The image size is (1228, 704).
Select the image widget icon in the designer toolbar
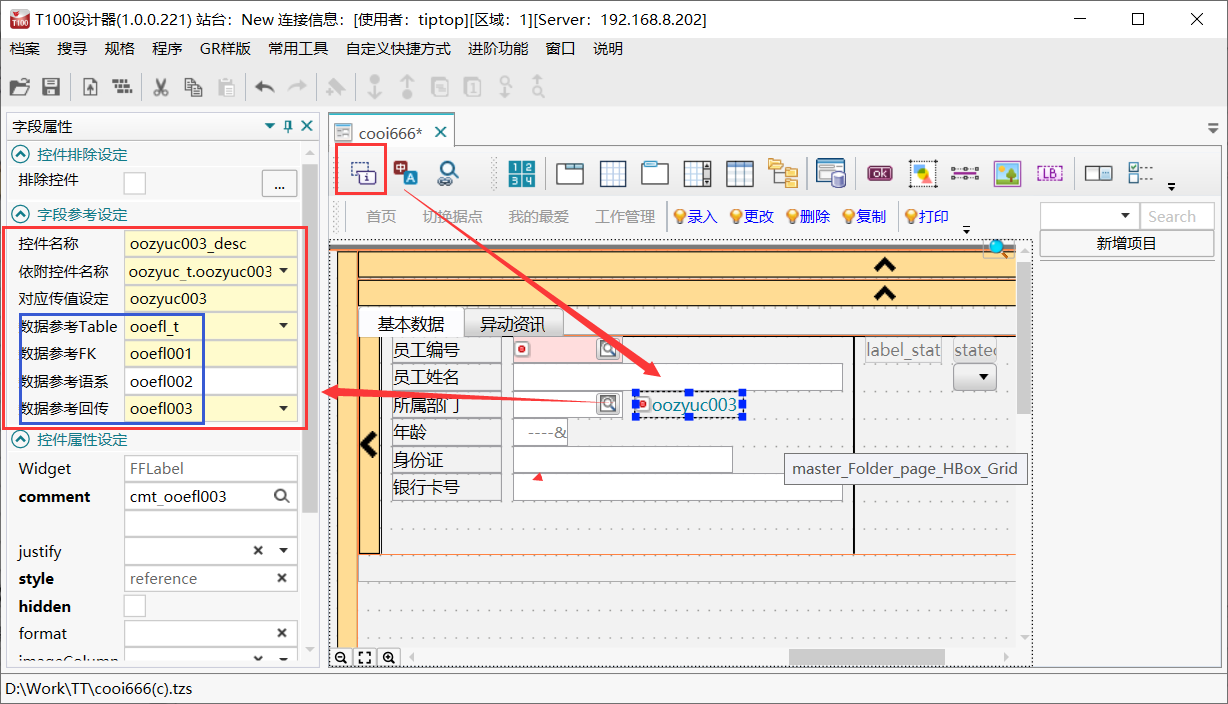pyautogui.click(x=1007, y=172)
